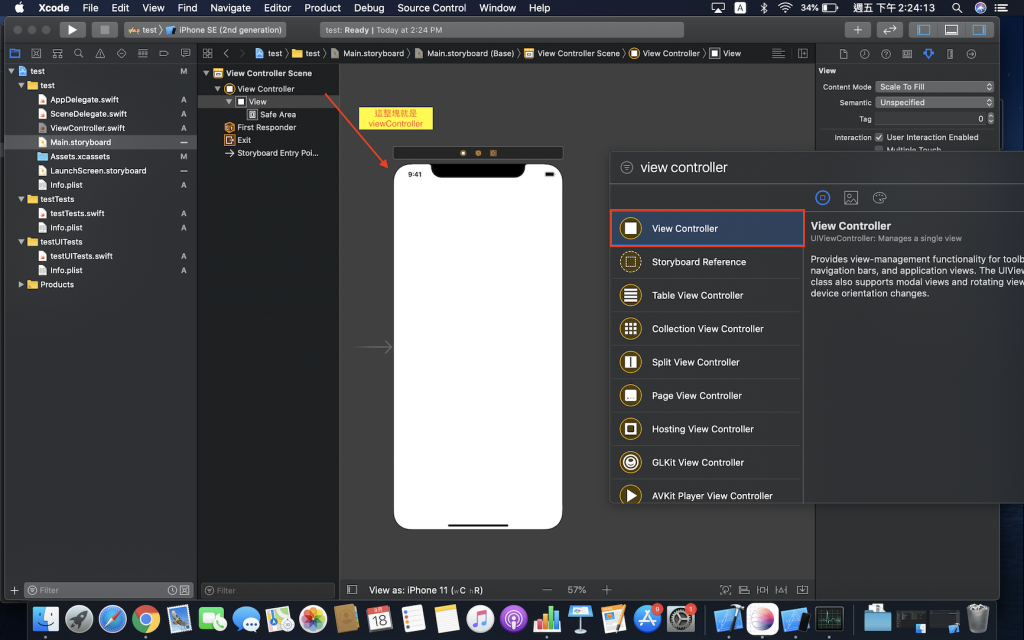1024x640 pixels.
Task: Show the Size inspector ruler icon
Action: tap(950, 54)
